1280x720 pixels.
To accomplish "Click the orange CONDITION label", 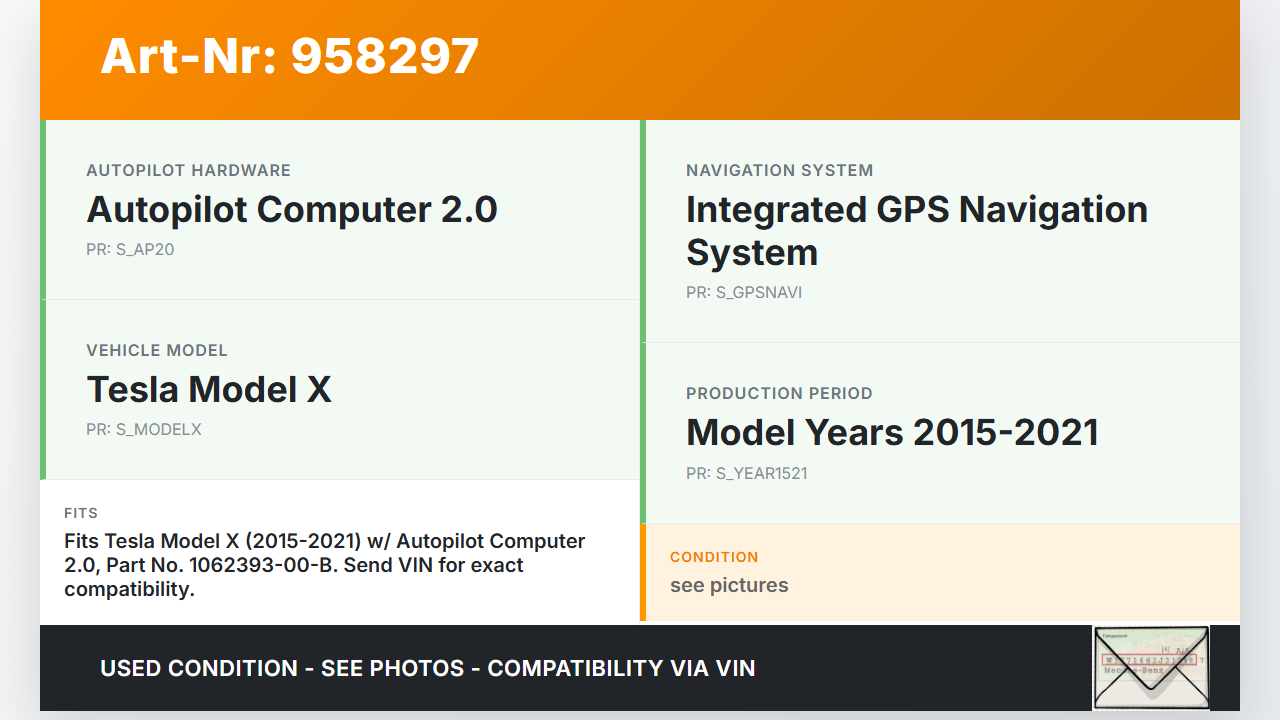I will pyautogui.click(x=714, y=556).
